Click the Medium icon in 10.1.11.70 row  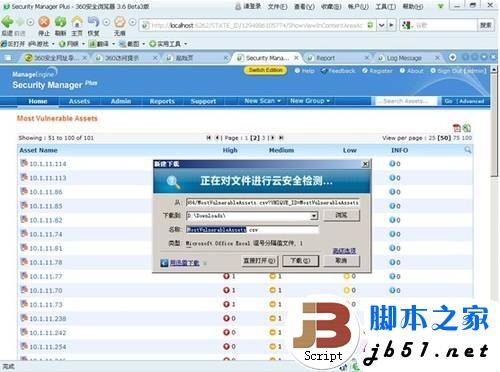coord(273,290)
